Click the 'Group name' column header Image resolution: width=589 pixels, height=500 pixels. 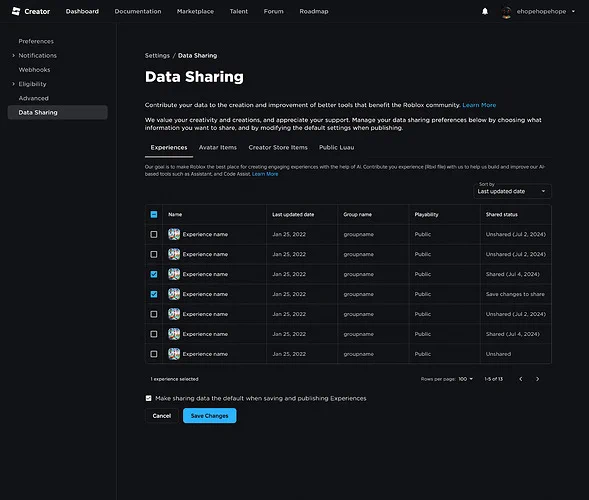click(x=357, y=214)
